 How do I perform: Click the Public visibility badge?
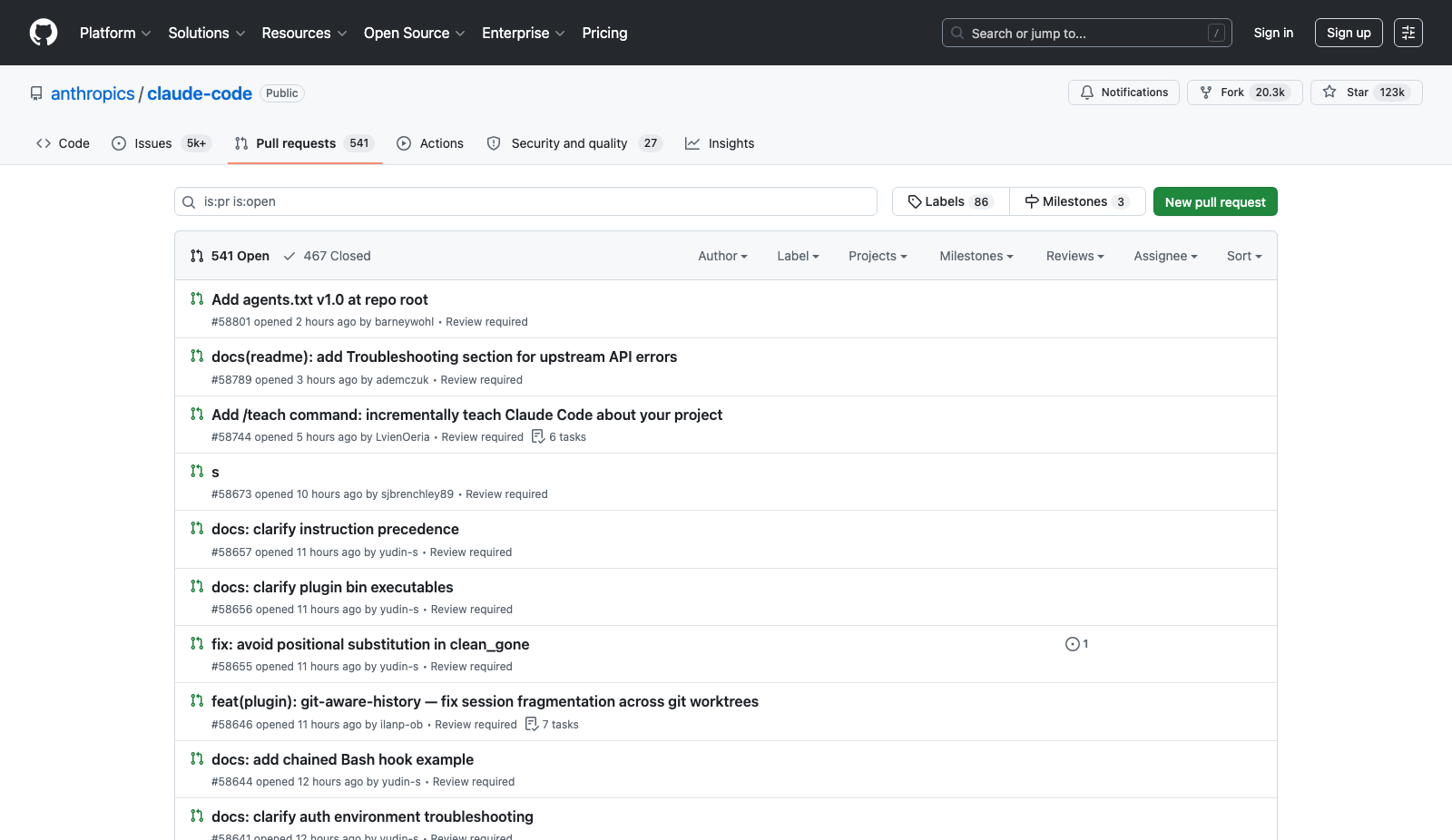tap(282, 93)
